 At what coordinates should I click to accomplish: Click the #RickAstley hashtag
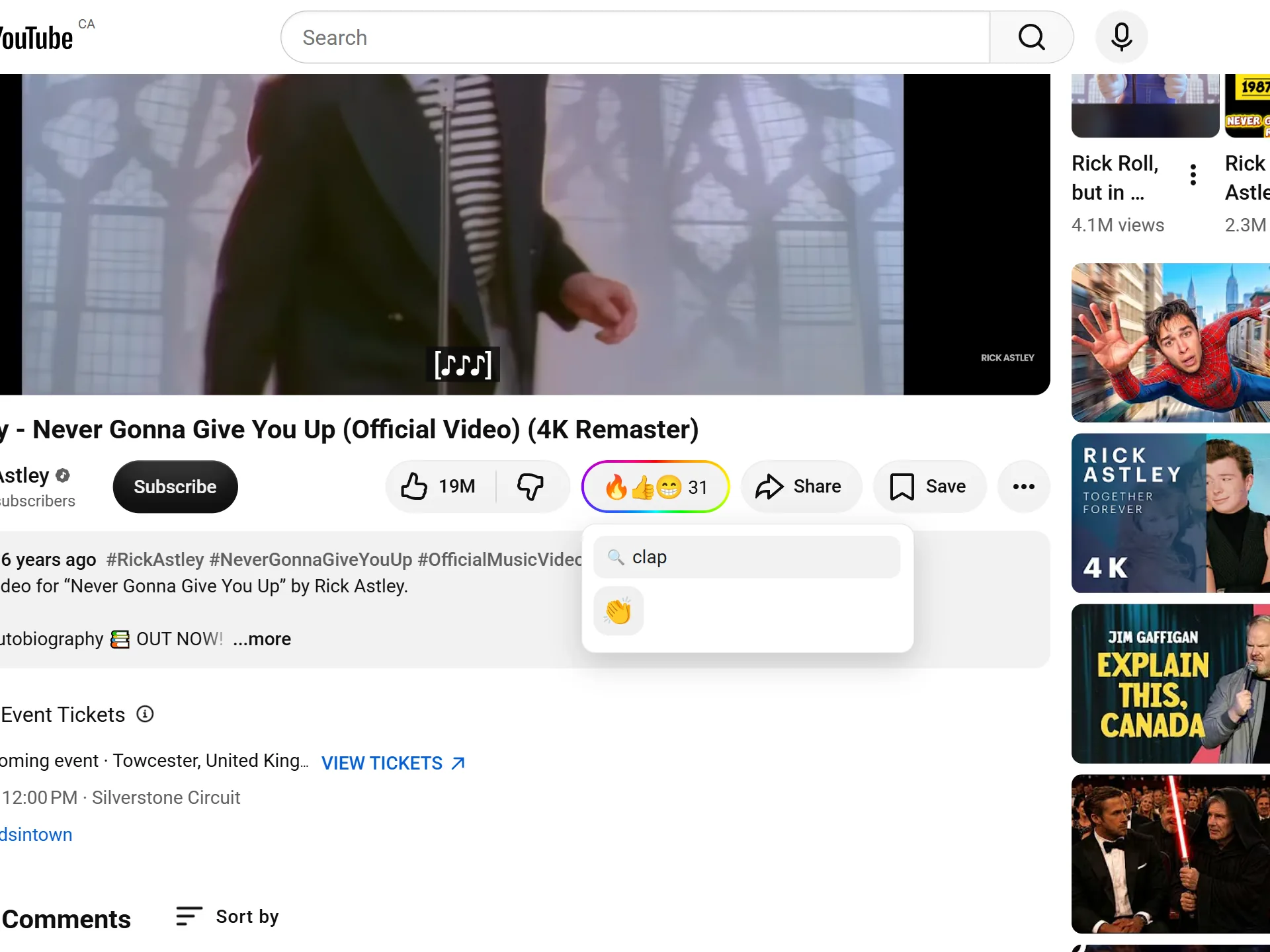[x=155, y=560]
